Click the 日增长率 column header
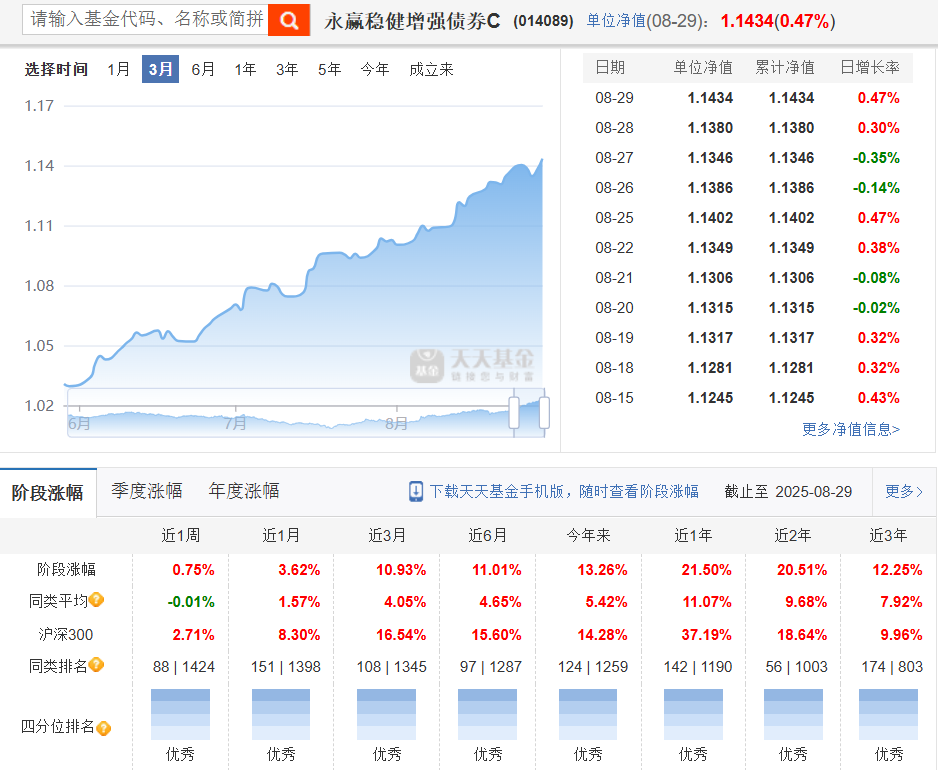This screenshot has width=938, height=770. (870, 67)
